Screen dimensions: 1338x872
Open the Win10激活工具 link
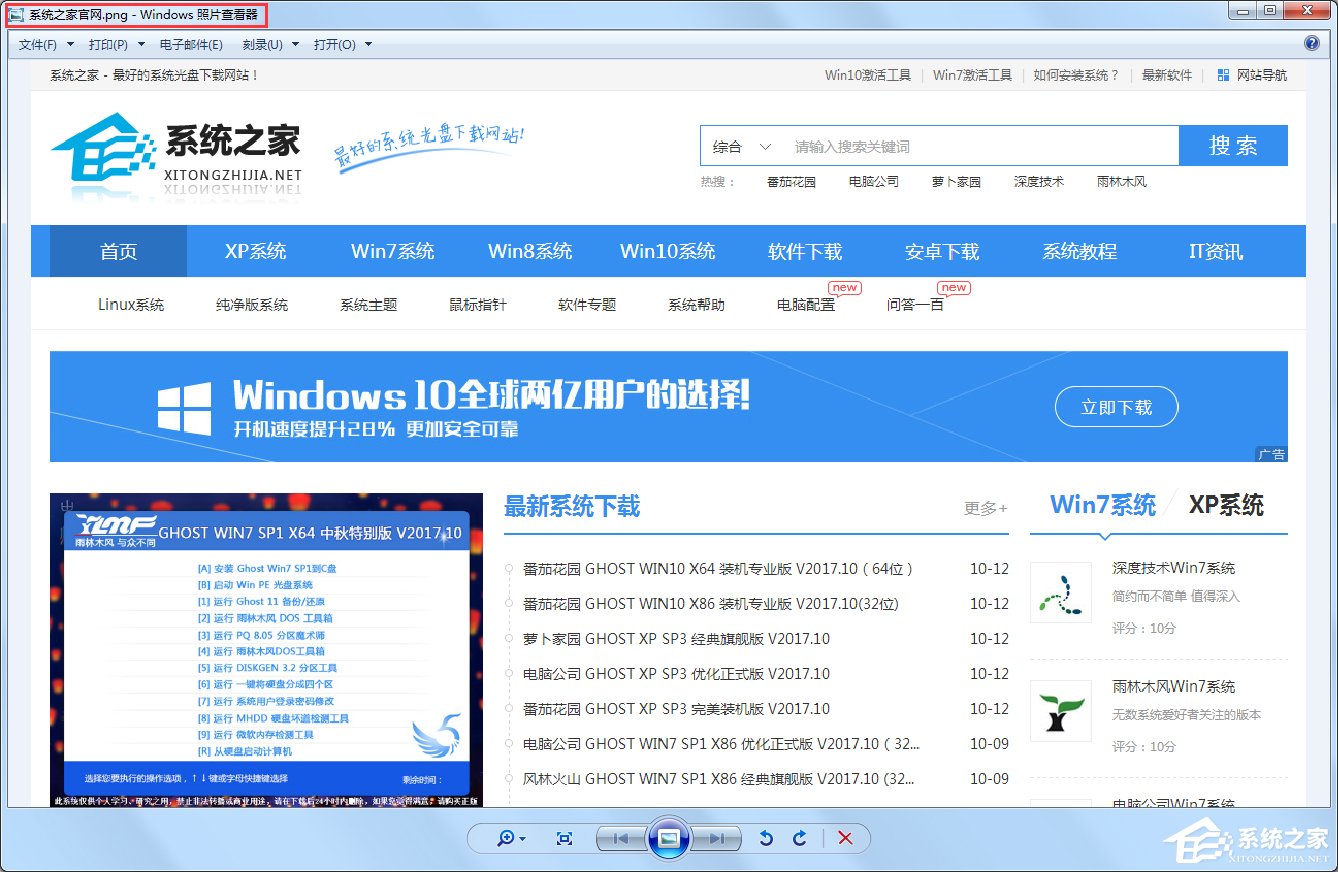866,74
